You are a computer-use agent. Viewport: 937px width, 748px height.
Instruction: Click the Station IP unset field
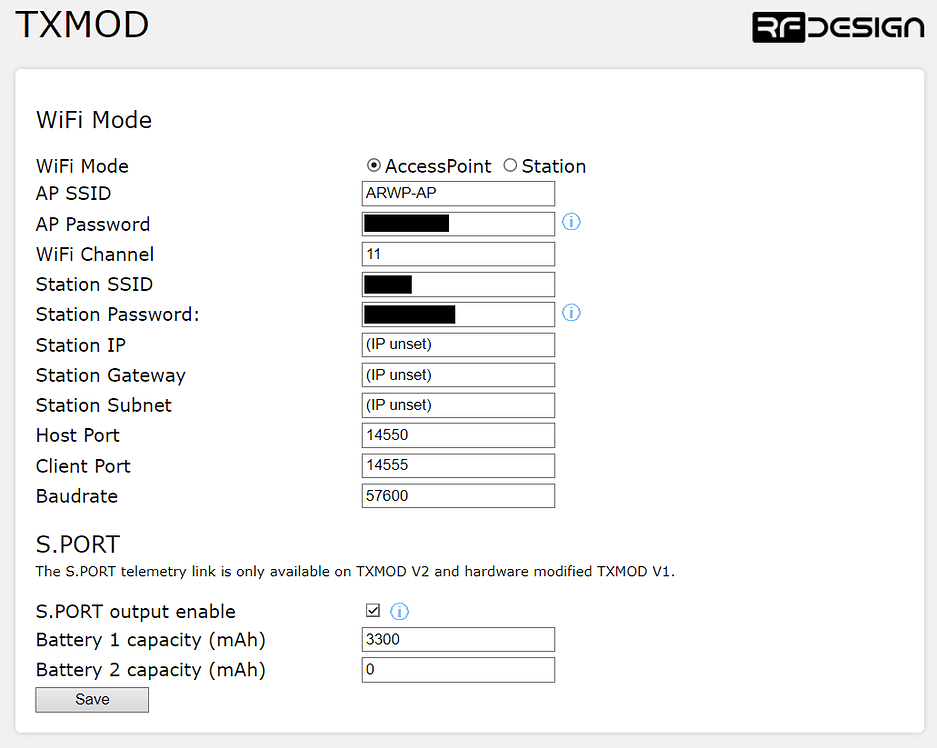pos(458,344)
